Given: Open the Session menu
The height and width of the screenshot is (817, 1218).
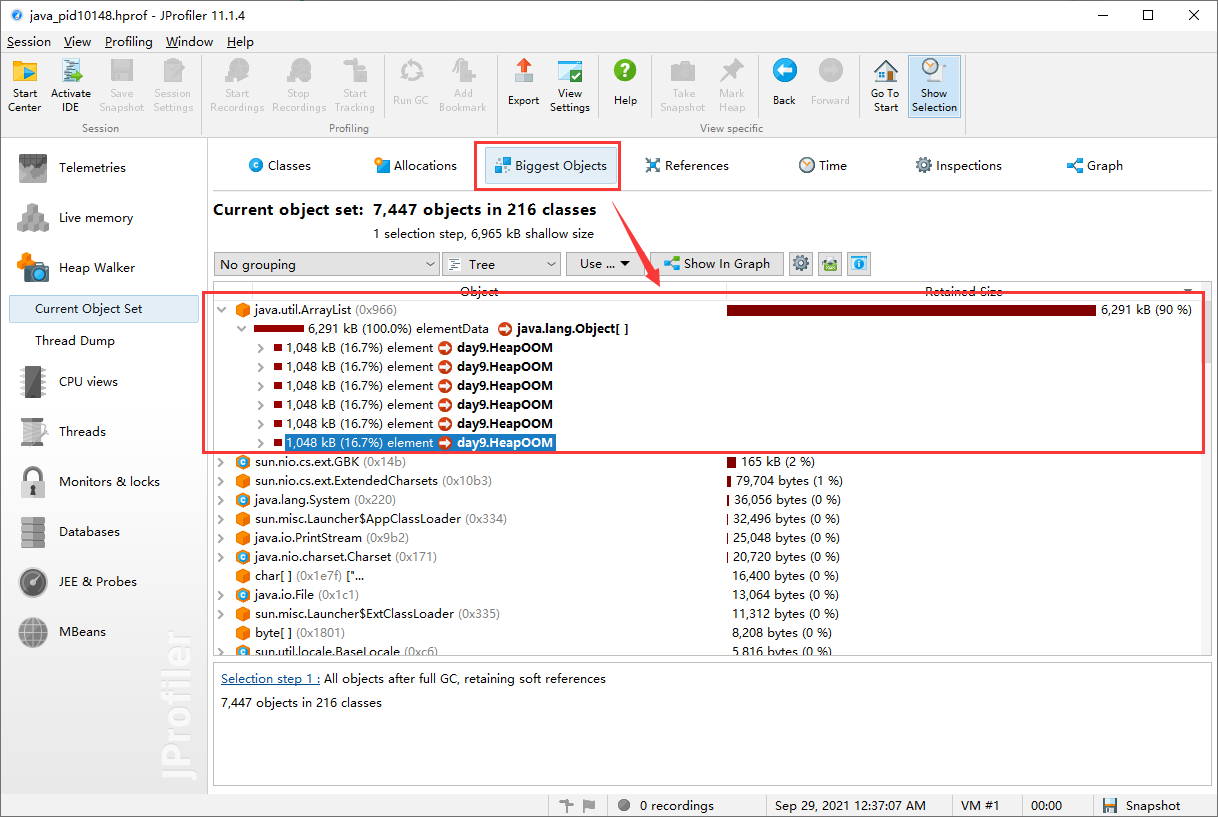Looking at the screenshot, I should [29, 41].
